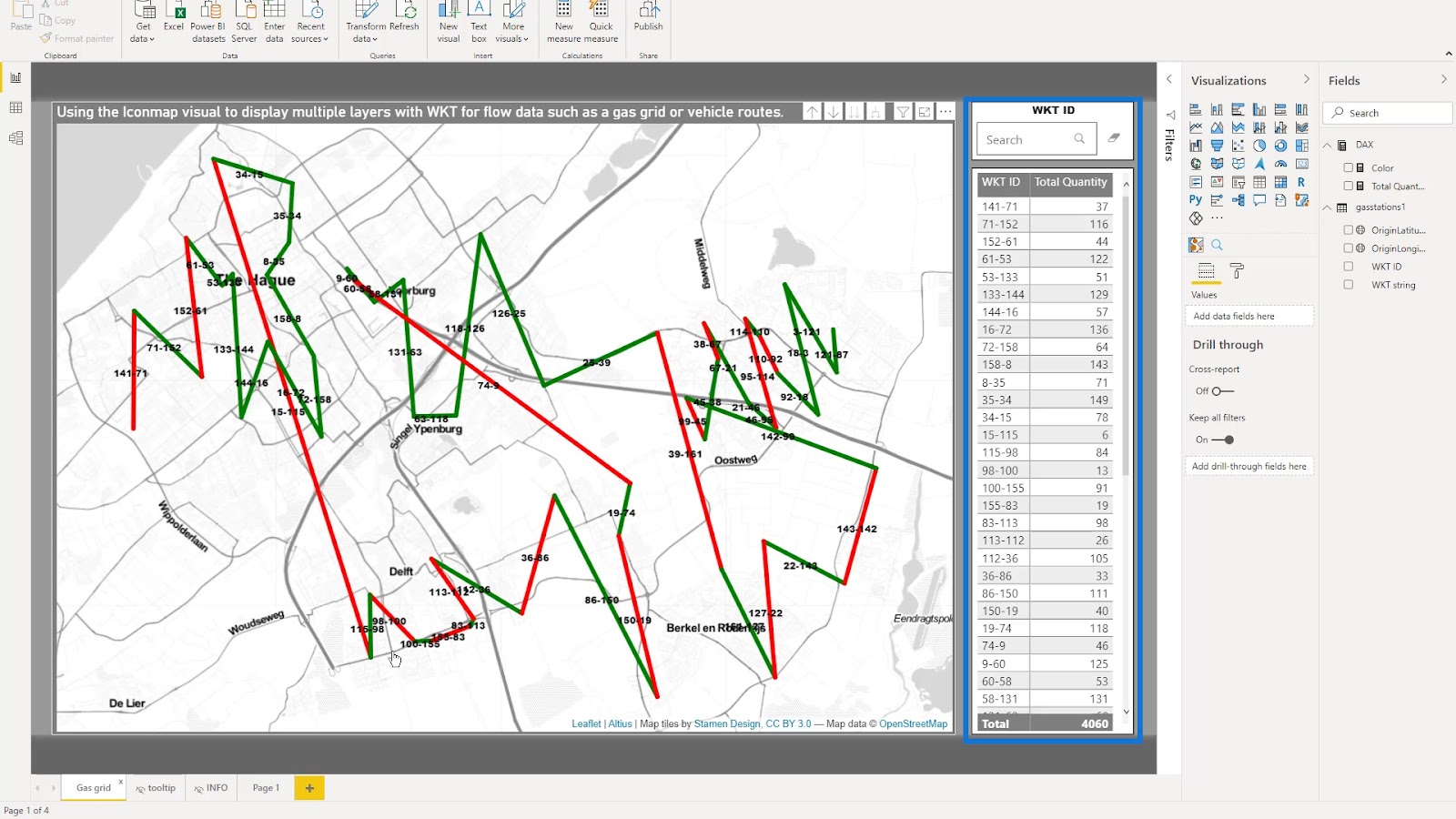The height and width of the screenshot is (819, 1456).
Task: Open the Format paint roller pane
Action: 1237,270
